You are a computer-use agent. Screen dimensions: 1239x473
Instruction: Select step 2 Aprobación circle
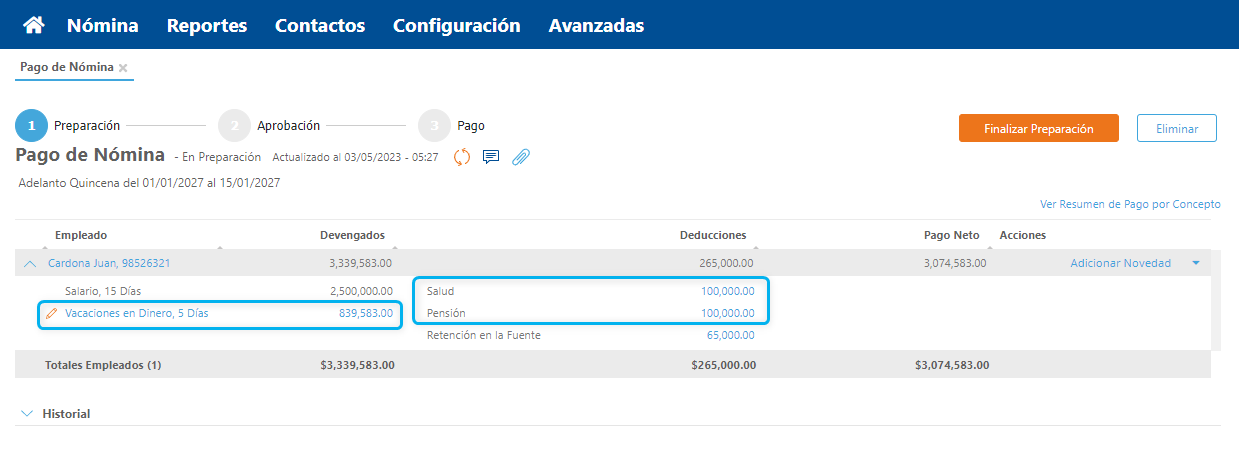pyautogui.click(x=234, y=126)
